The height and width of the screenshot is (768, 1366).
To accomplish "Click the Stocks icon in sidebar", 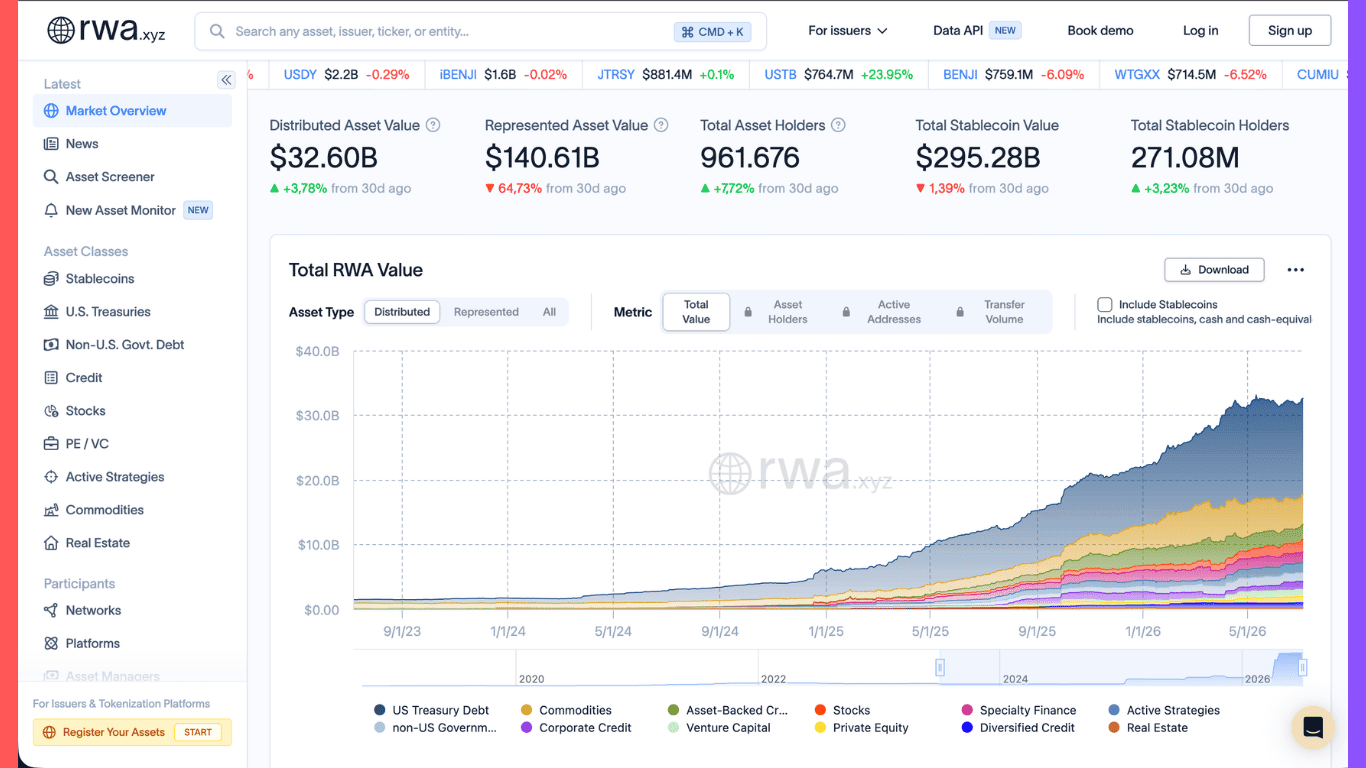I will (51, 411).
